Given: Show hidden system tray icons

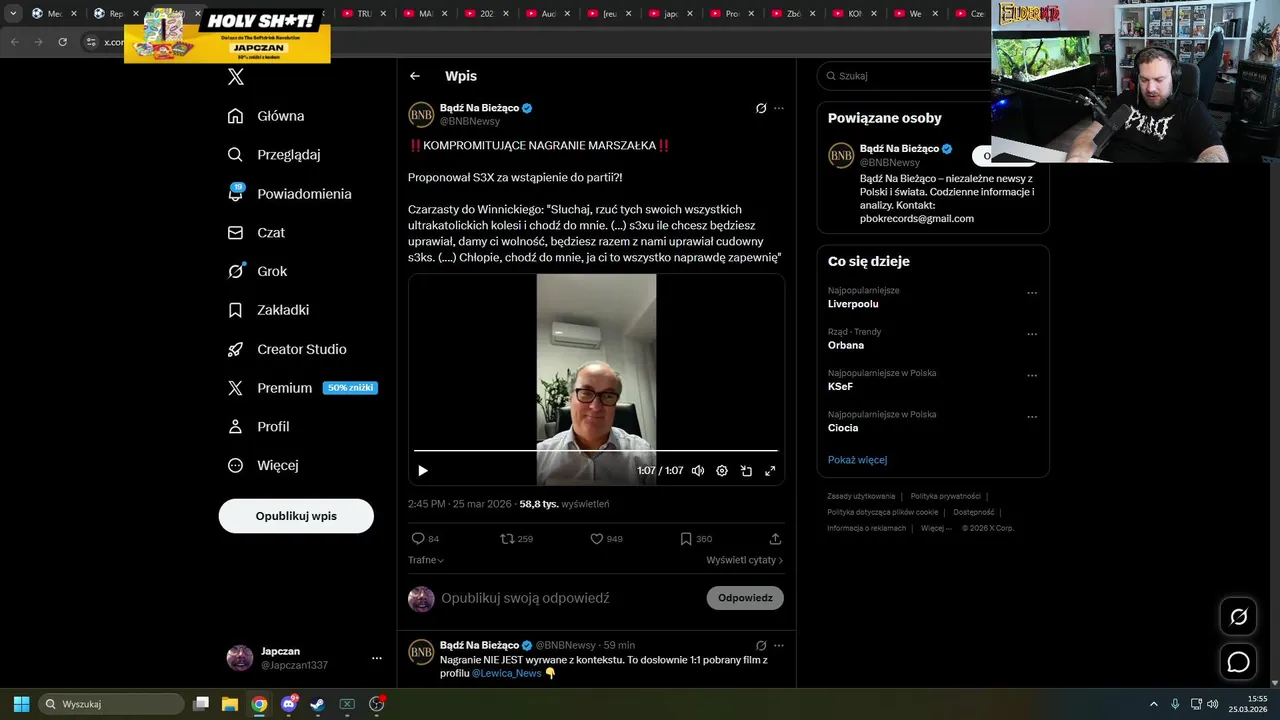Looking at the screenshot, I should pyautogui.click(x=1153, y=704).
